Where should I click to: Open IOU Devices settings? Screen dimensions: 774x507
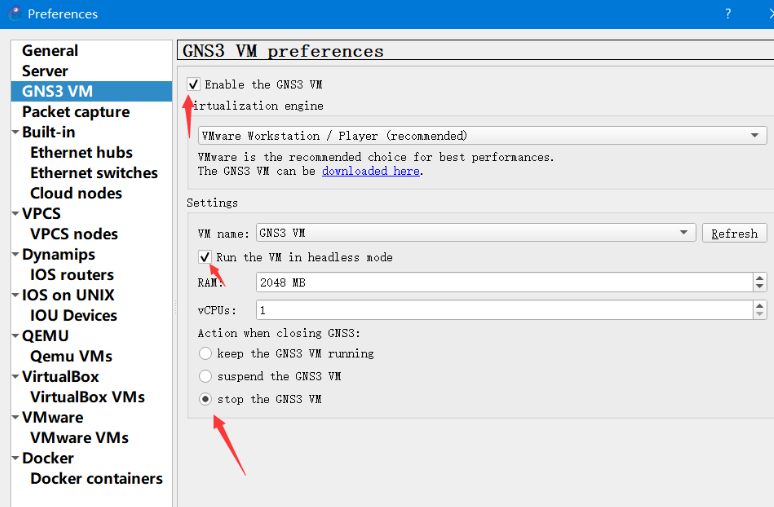pyautogui.click(x=74, y=315)
